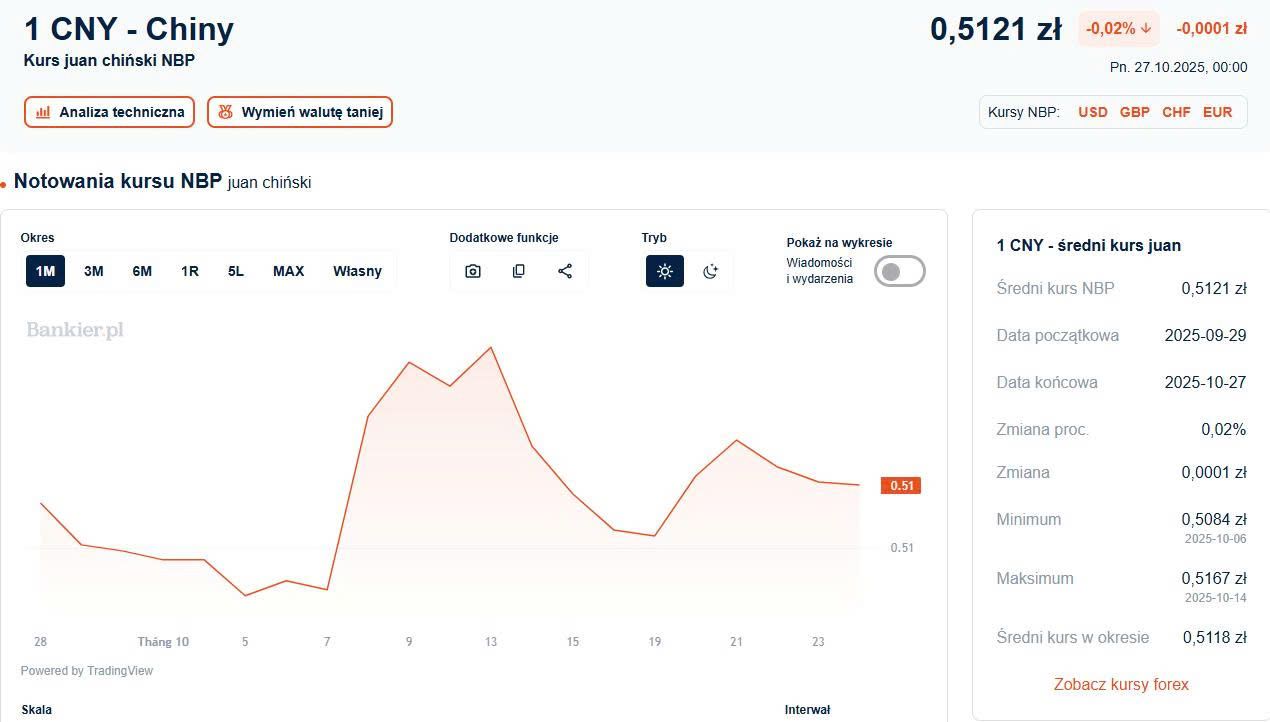Open USD NBP rate link
The height and width of the screenshot is (722, 1270).
[x=1092, y=112]
